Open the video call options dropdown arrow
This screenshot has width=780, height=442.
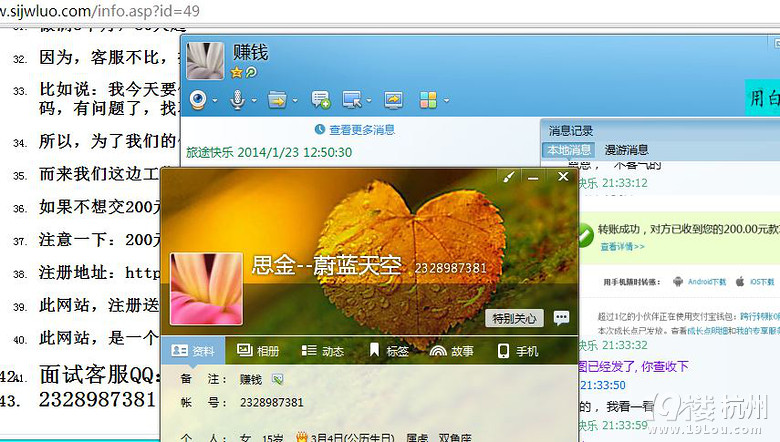pyautogui.click(x=215, y=100)
